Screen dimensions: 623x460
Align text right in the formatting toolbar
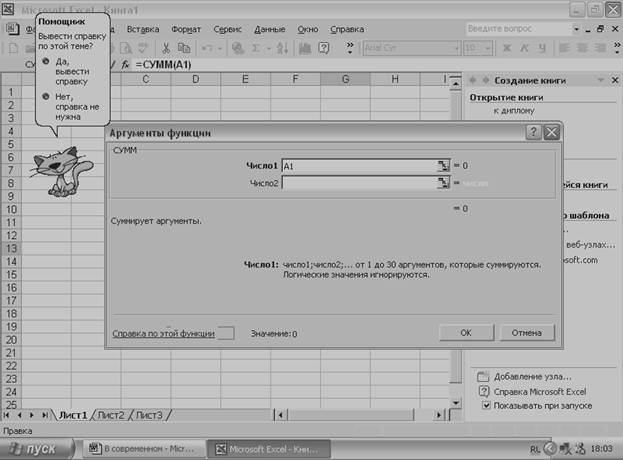[600, 48]
